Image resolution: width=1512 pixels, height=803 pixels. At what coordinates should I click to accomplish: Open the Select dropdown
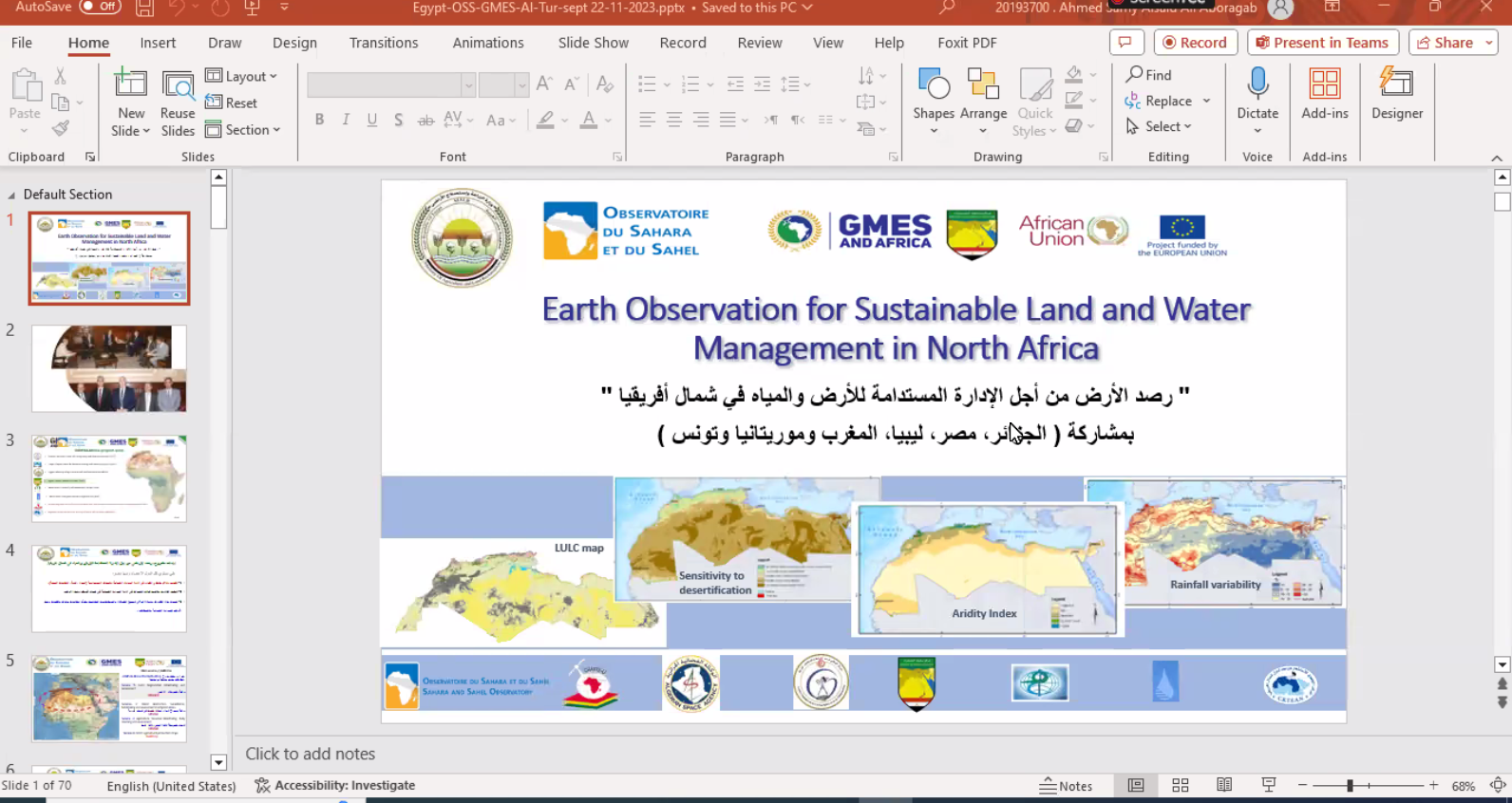coord(1158,126)
